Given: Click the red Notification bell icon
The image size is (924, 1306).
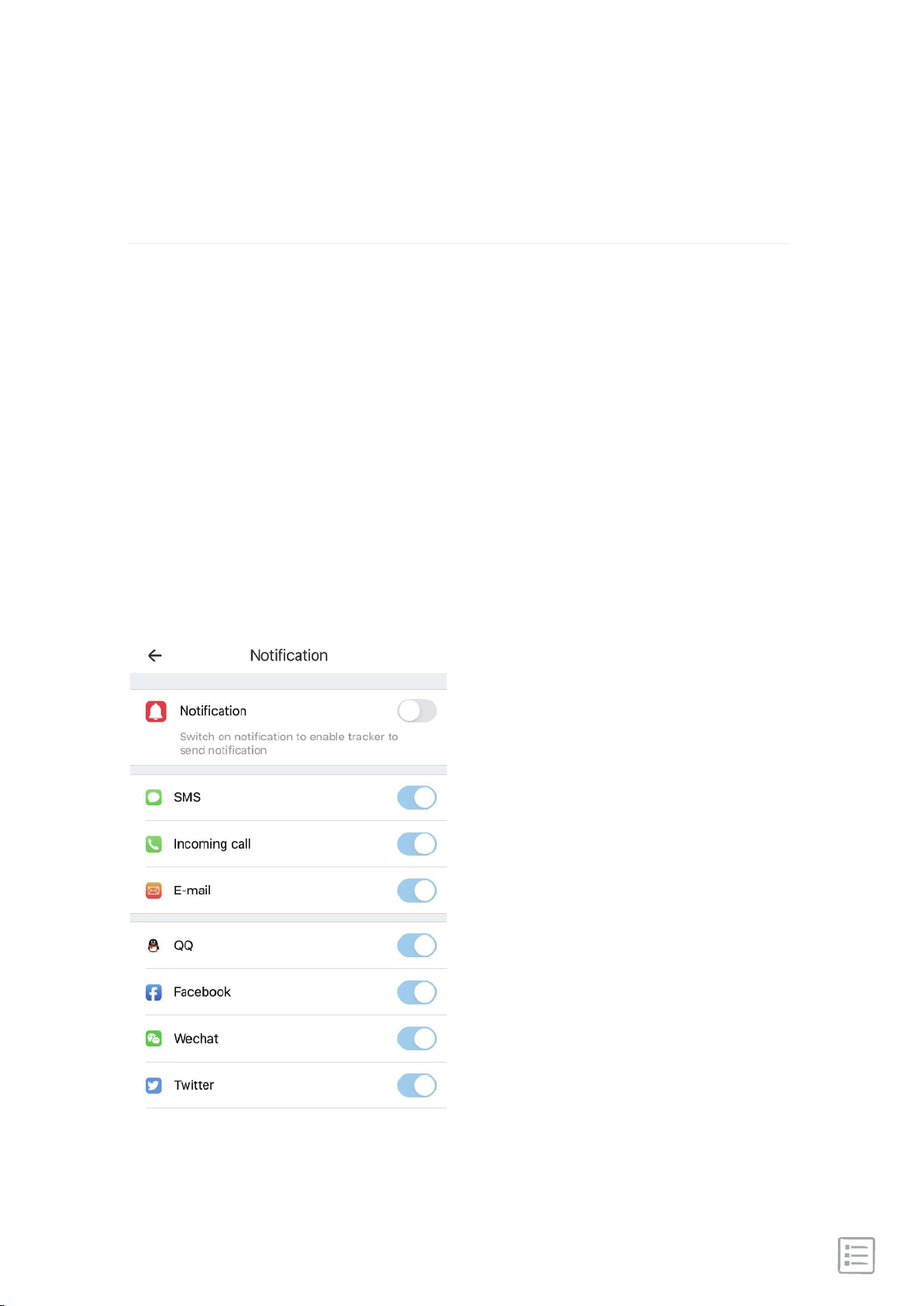Looking at the screenshot, I should (156, 712).
